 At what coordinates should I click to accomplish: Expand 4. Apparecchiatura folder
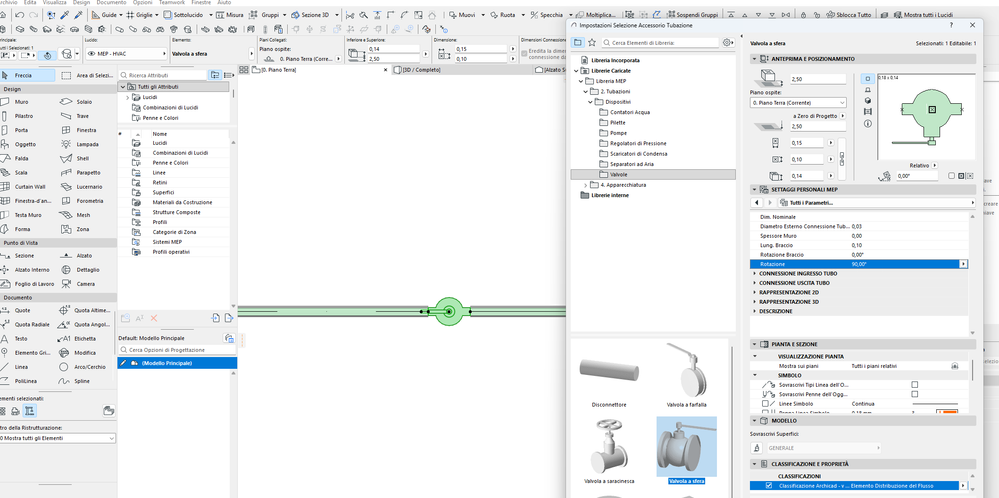(x=586, y=185)
